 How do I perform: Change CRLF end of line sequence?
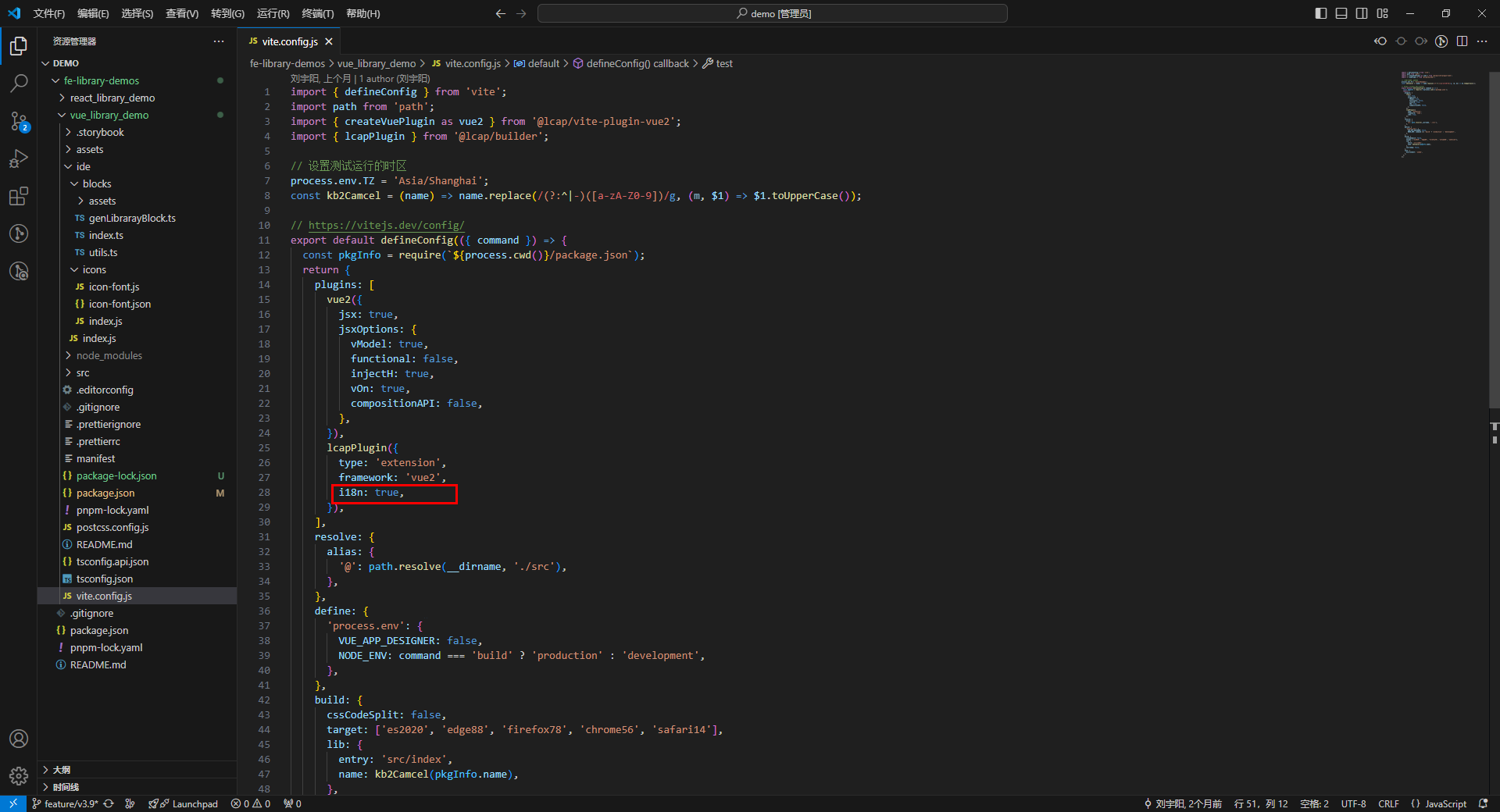(x=1388, y=803)
